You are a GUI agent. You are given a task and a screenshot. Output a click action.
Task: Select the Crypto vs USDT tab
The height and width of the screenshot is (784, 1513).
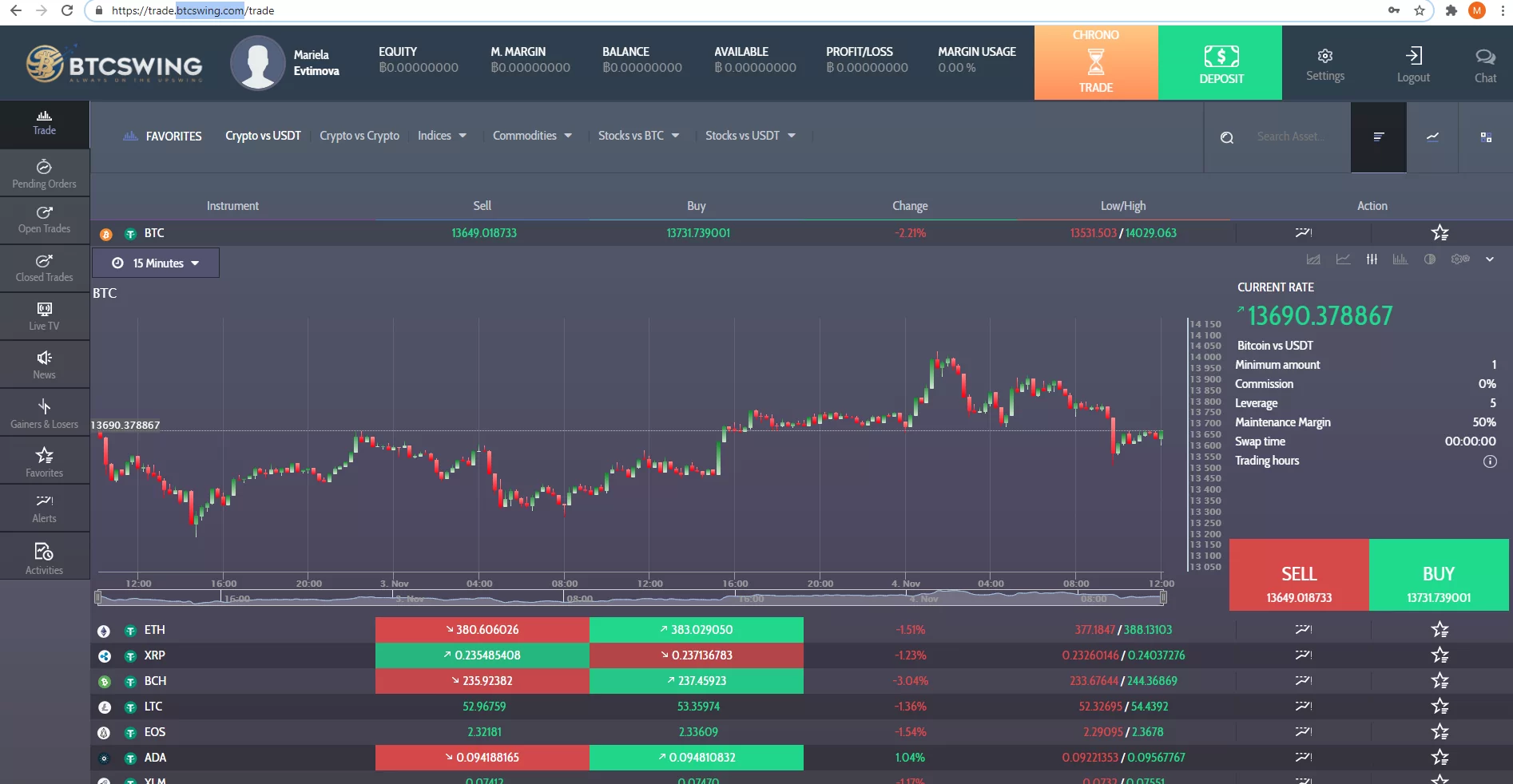[x=263, y=136]
